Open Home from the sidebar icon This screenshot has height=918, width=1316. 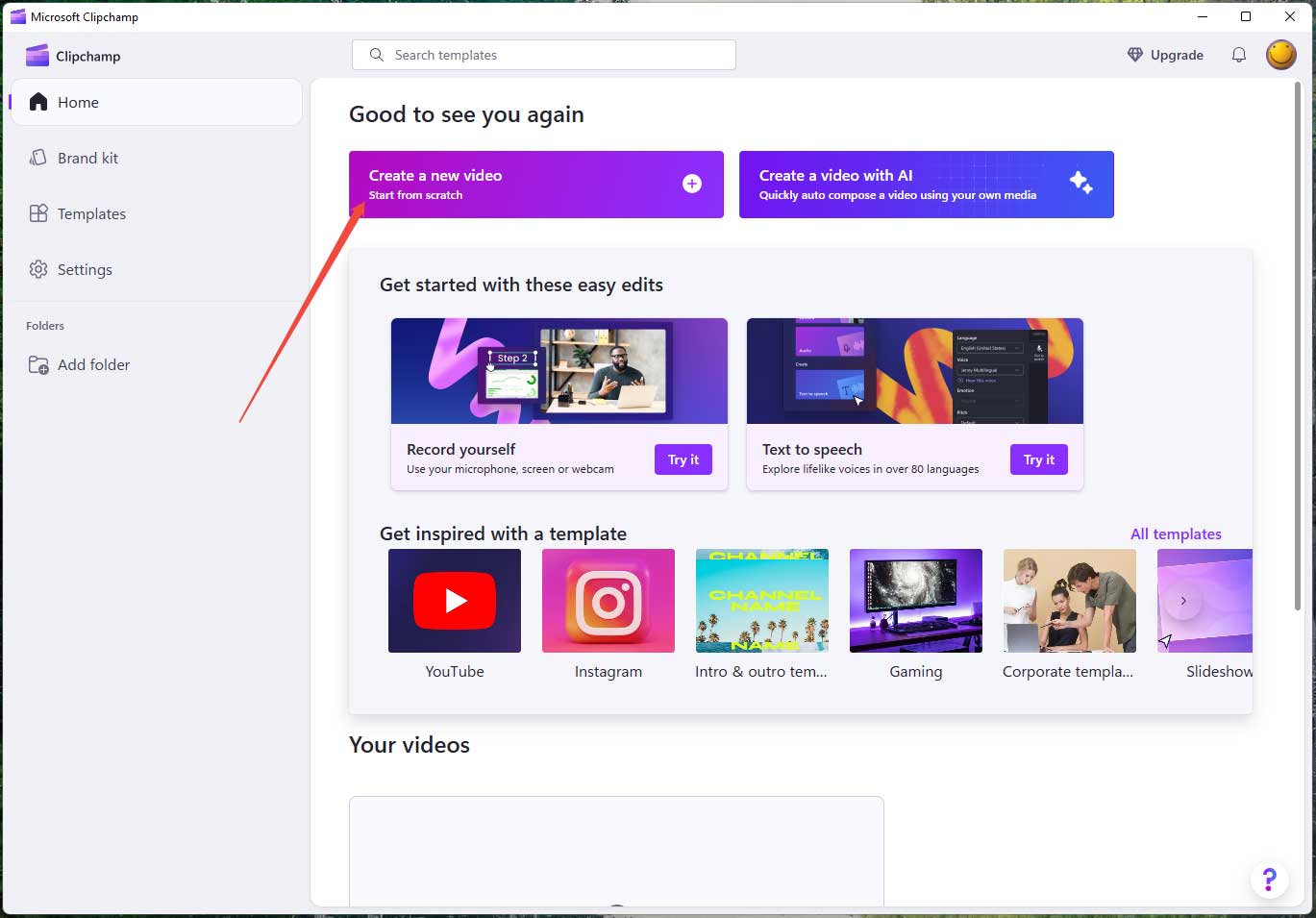click(37, 101)
